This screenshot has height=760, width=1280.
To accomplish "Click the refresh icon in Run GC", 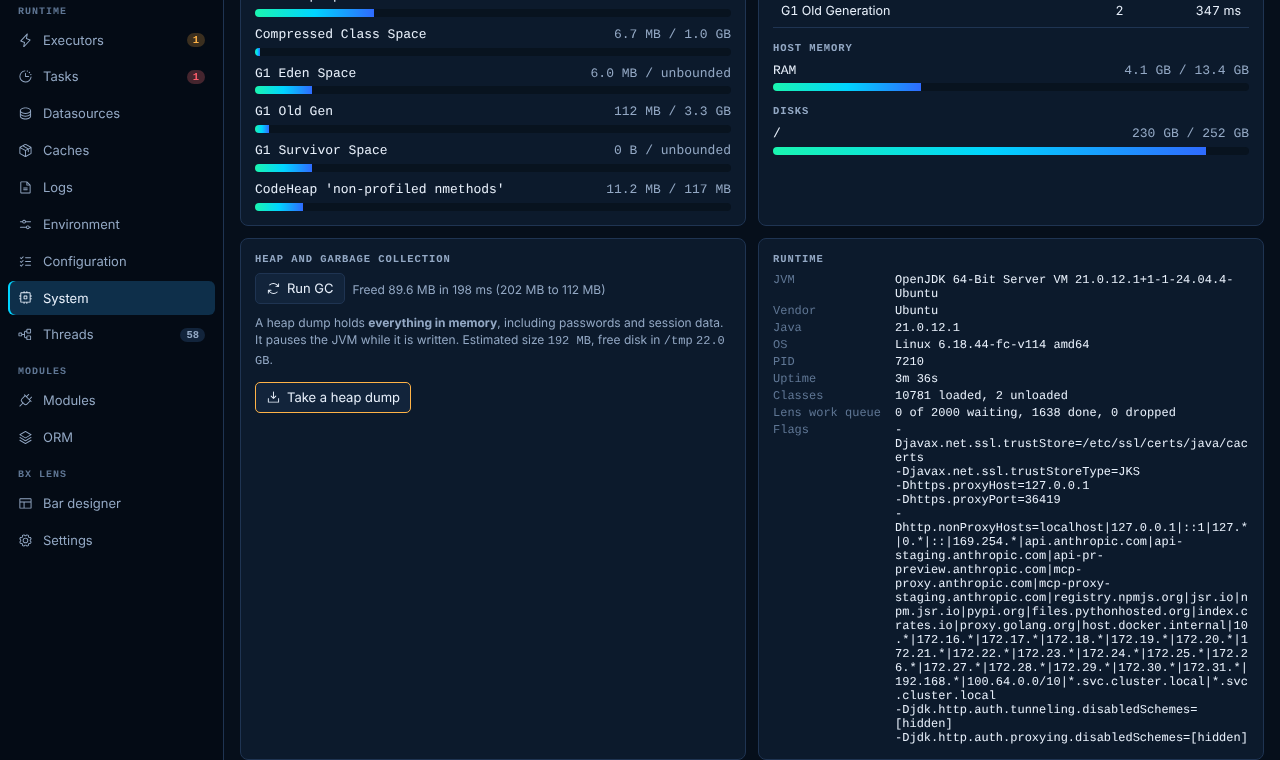I will [273, 289].
